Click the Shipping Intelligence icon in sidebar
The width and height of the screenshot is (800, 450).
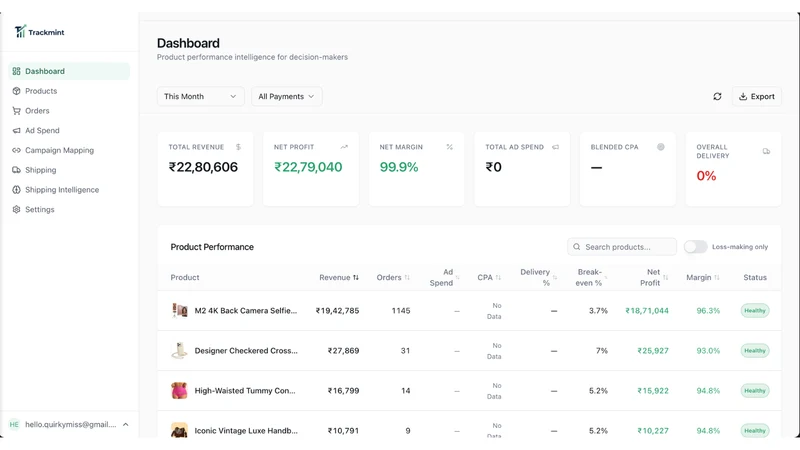[16, 190]
